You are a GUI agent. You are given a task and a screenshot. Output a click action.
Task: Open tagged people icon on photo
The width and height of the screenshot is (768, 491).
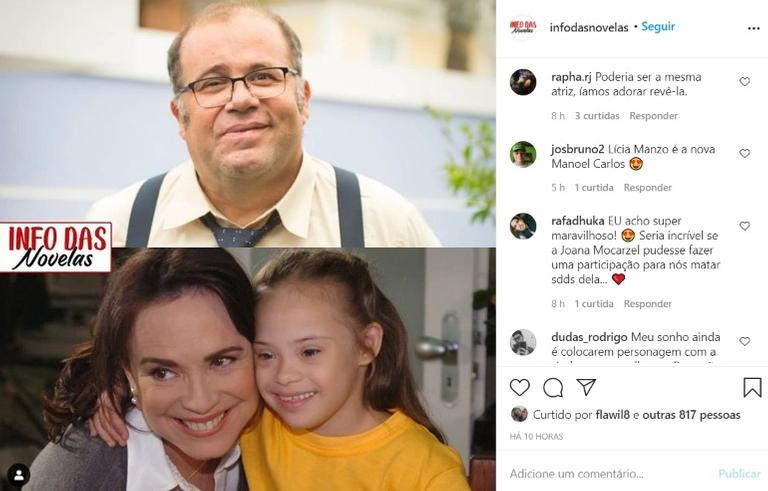tap(19, 475)
